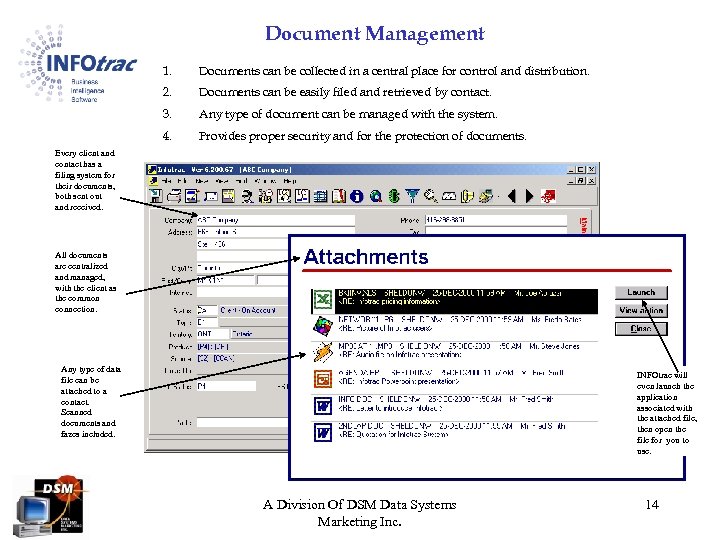Image resolution: width=720 pixels, height=540 pixels.
Task: Click the Client - On Account status text
Action: (248, 310)
